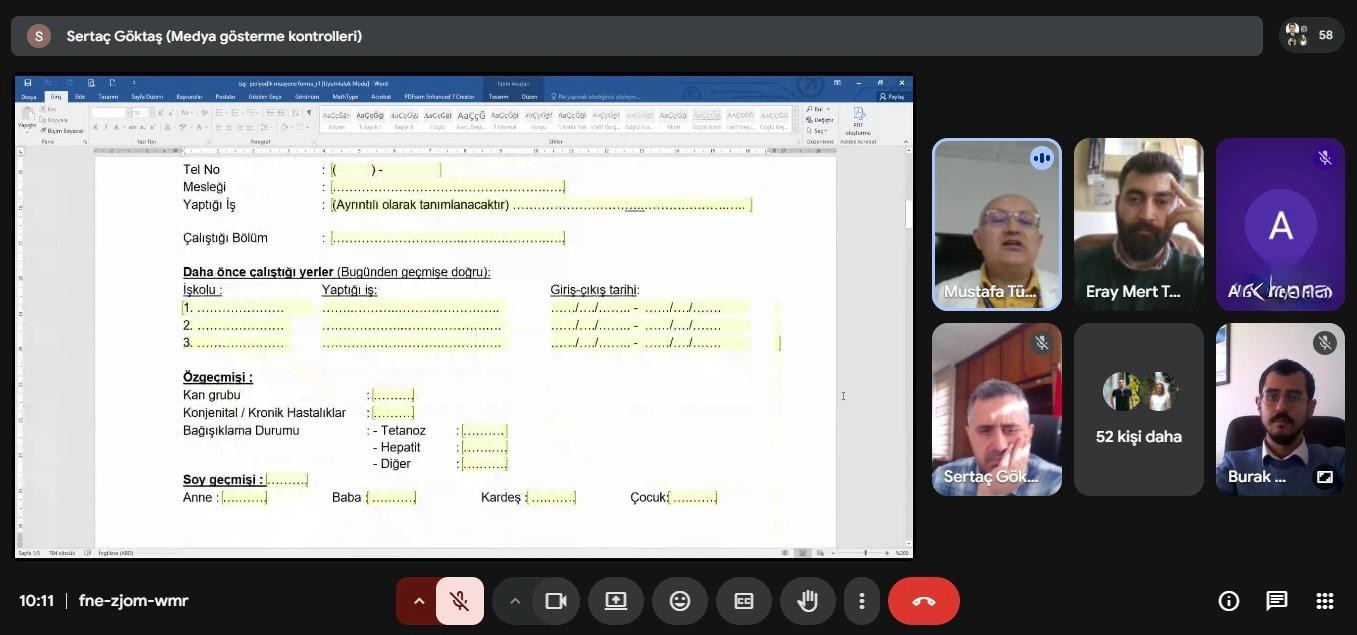Expand video settings chevron beside camera
Image resolution: width=1357 pixels, height=635 pixels.
515,601
